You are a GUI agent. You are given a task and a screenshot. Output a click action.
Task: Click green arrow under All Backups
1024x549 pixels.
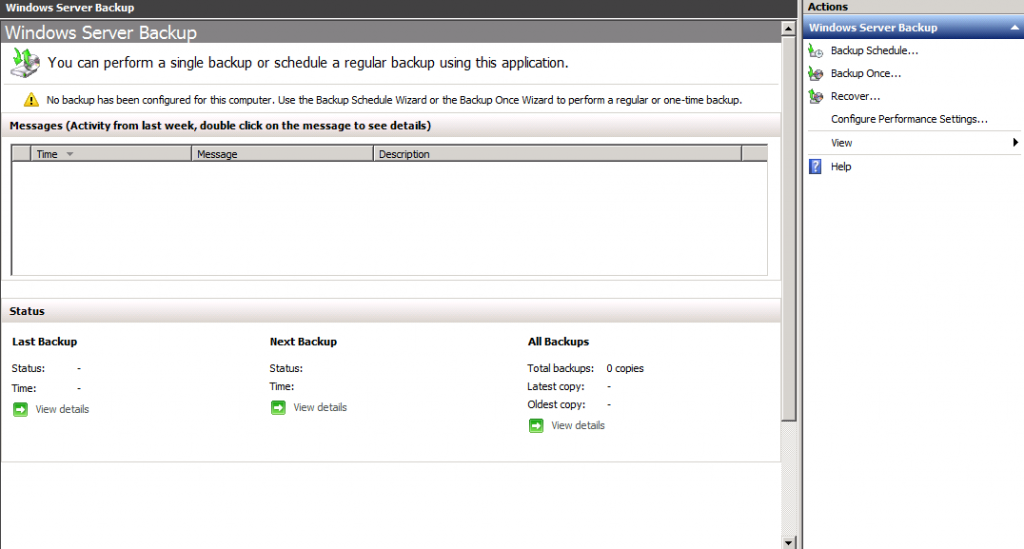[x=536, y=426]
